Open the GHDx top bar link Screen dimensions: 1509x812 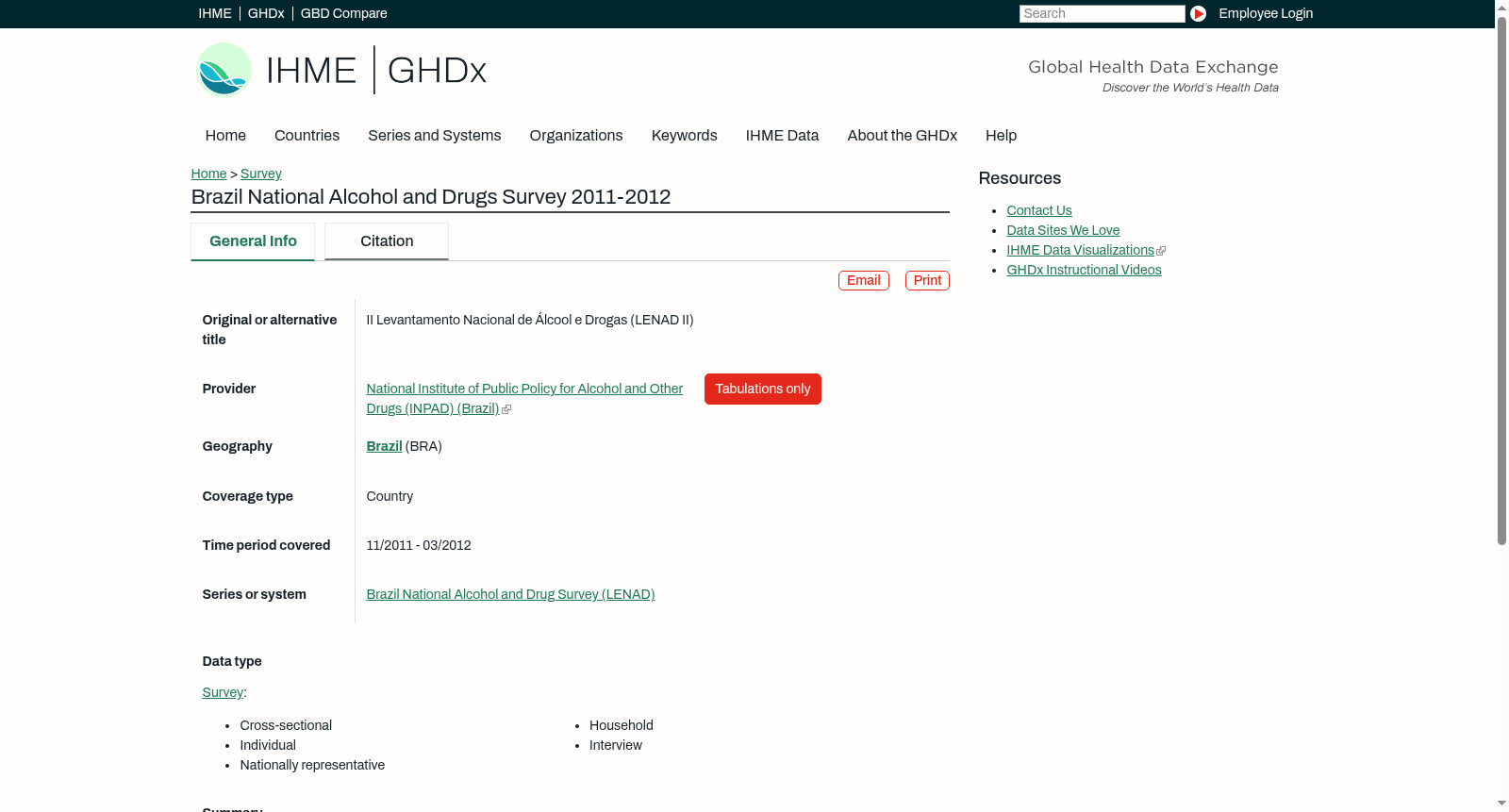(x=266, y=13)
